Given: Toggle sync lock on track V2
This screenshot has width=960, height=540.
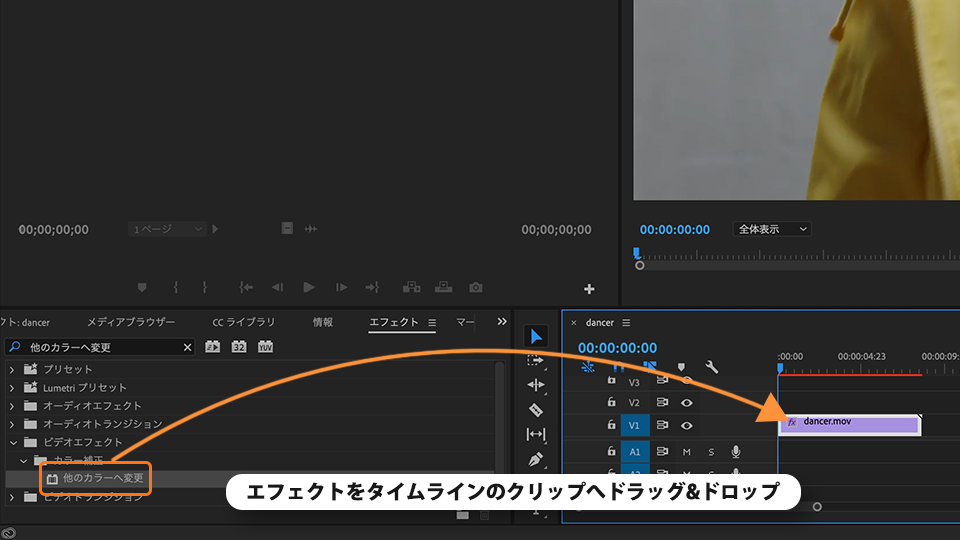Looking at the screenshot, I should tap(662, 402).
